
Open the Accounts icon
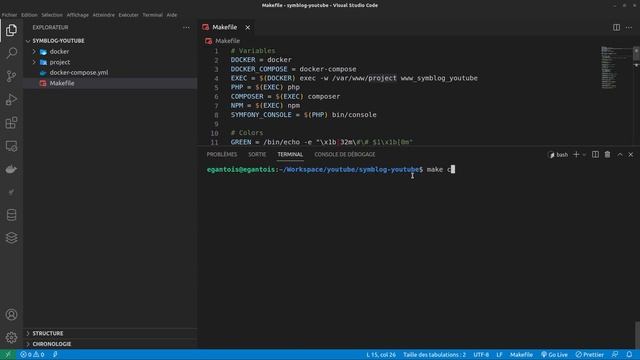(x=11, y=315)
